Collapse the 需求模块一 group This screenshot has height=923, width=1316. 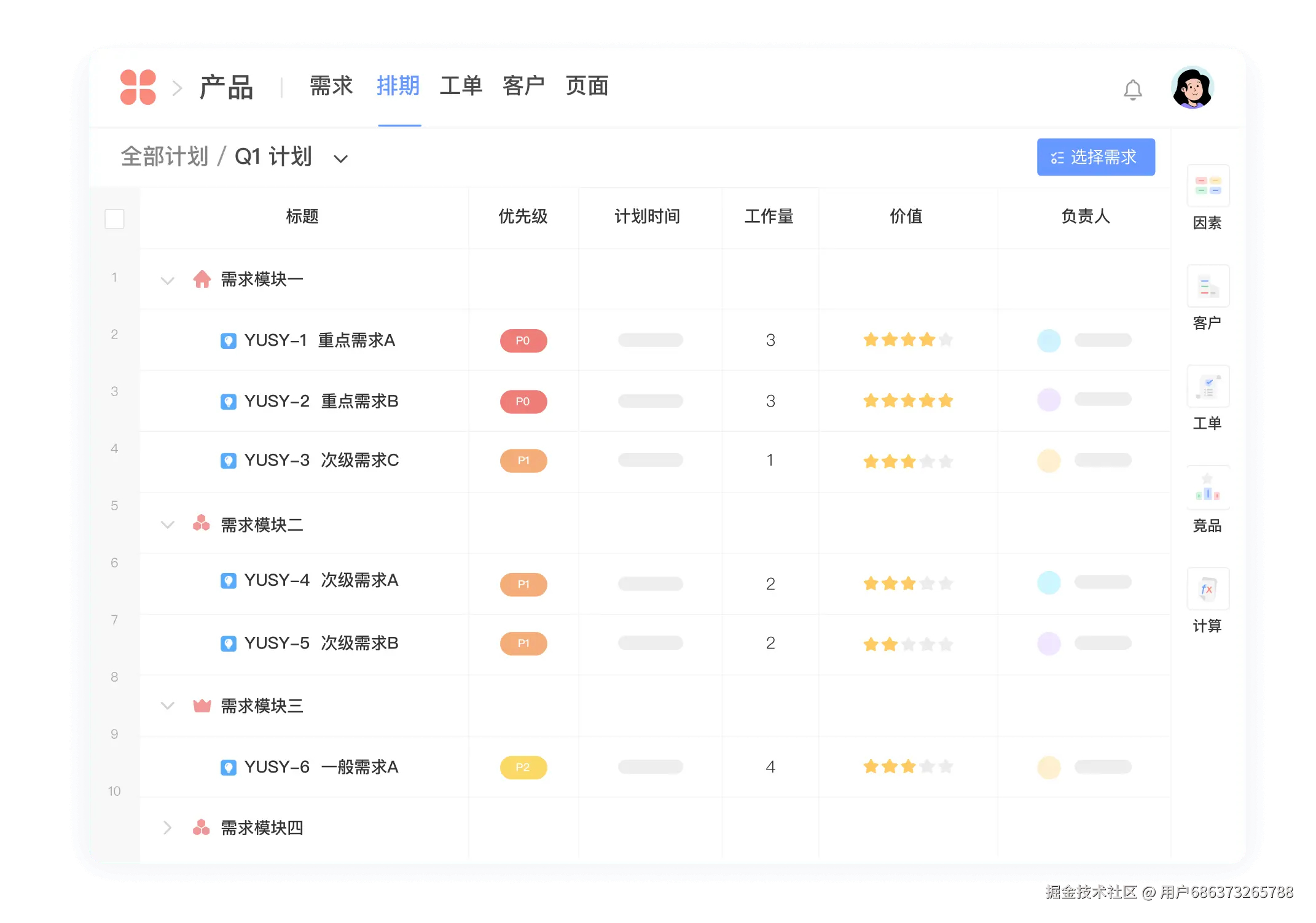167,281
